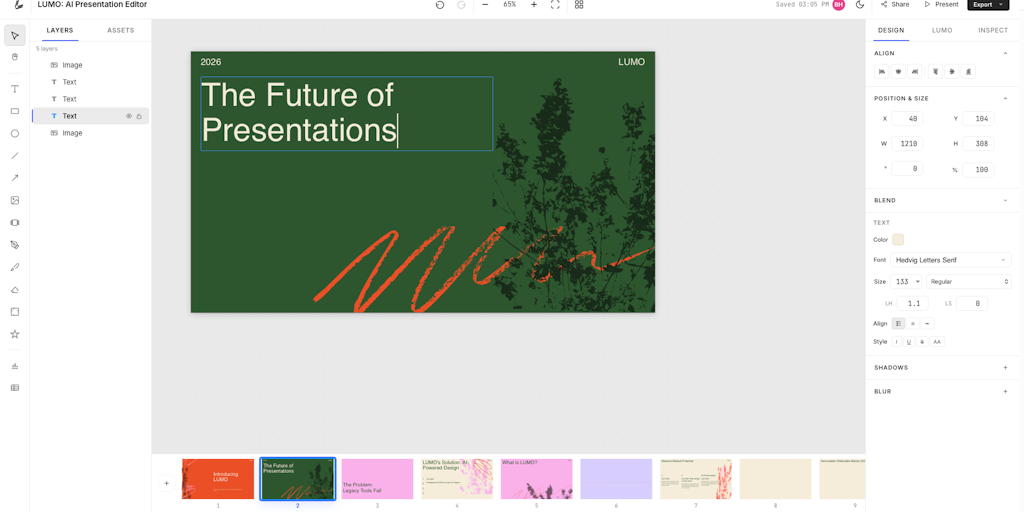Select the Rectangle shape tool

pyautogui.click(x=15, y=111)
